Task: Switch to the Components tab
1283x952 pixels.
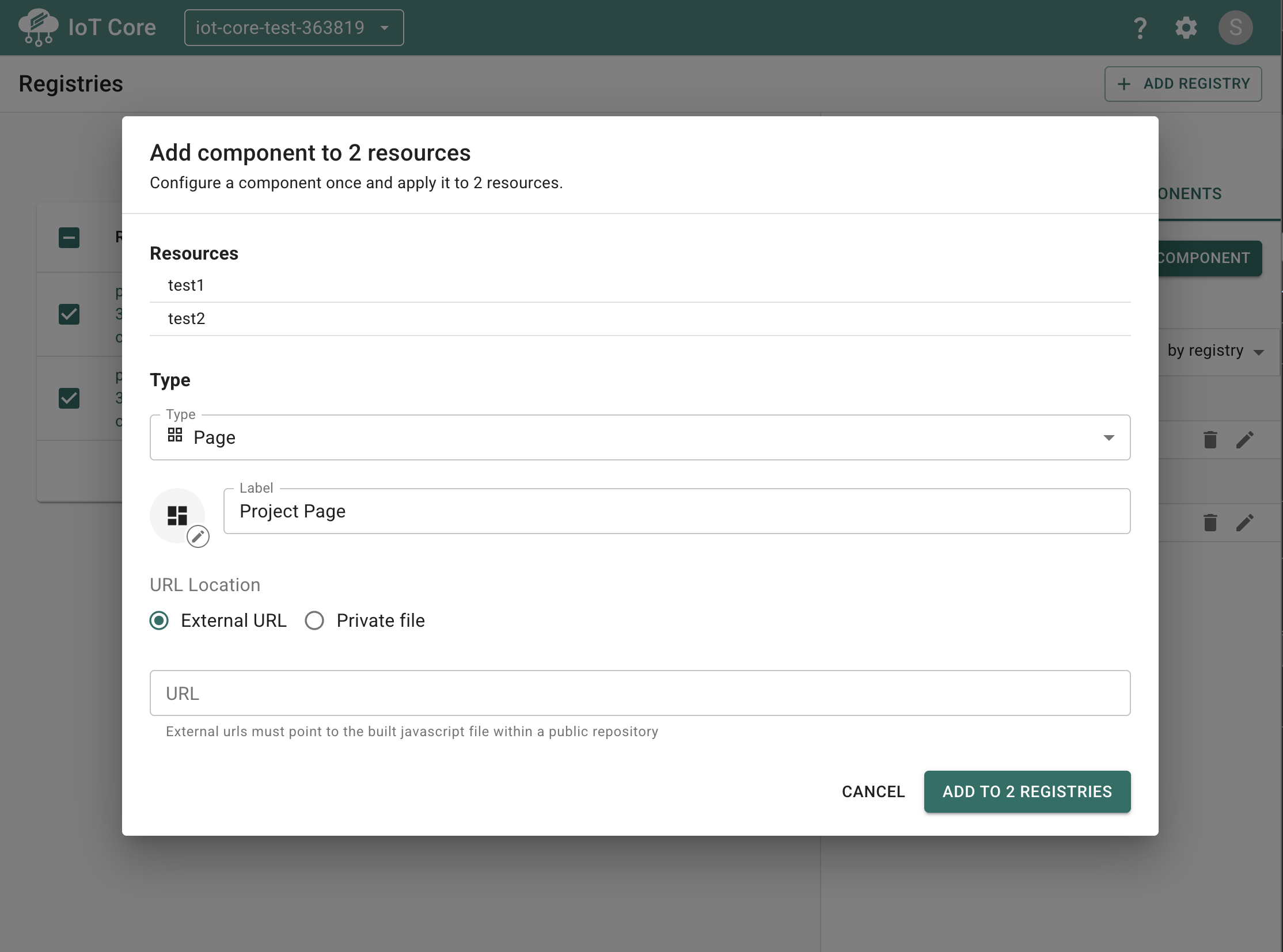Action: [1189, 193]
